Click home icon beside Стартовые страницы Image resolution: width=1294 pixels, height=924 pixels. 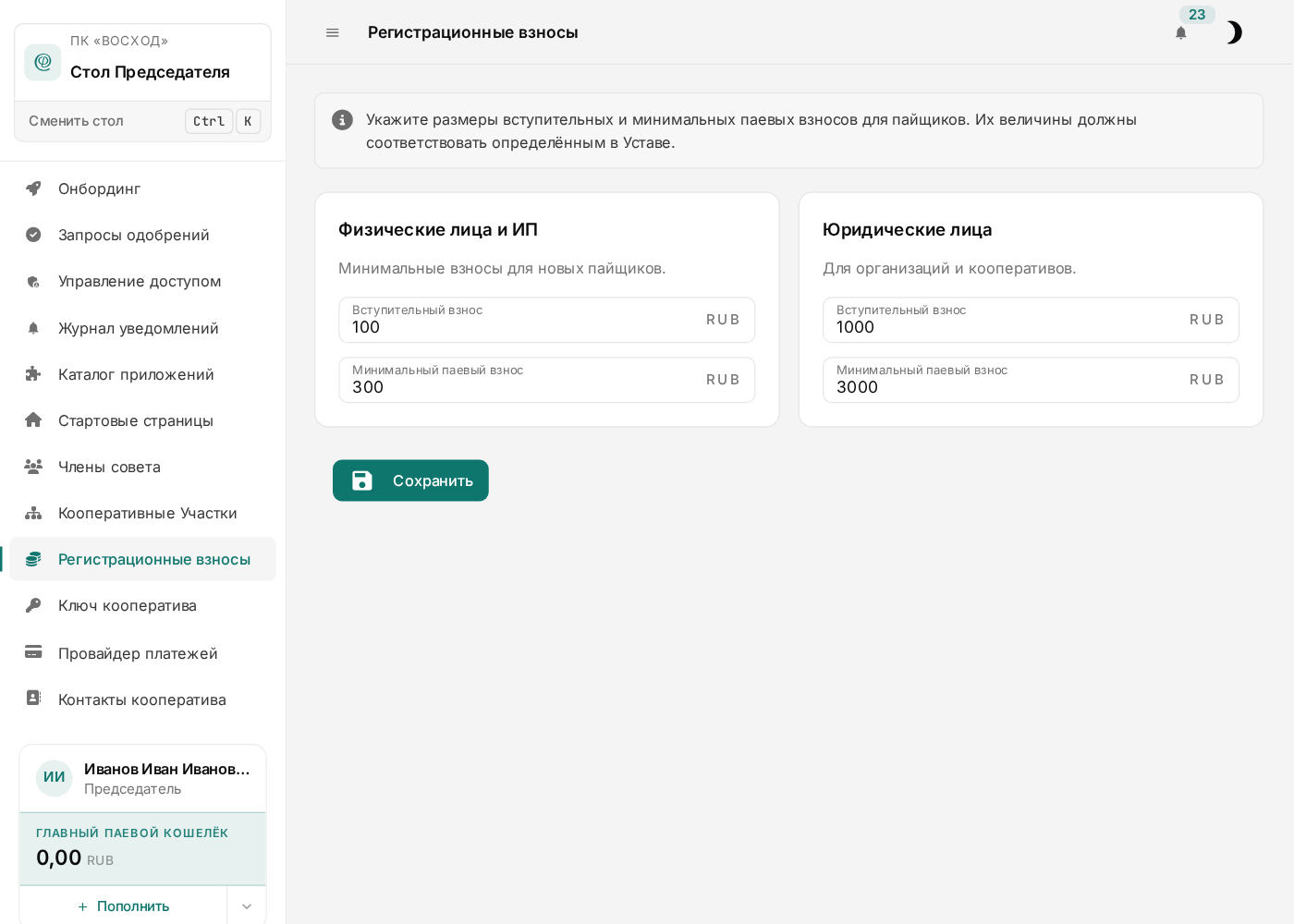33,420
